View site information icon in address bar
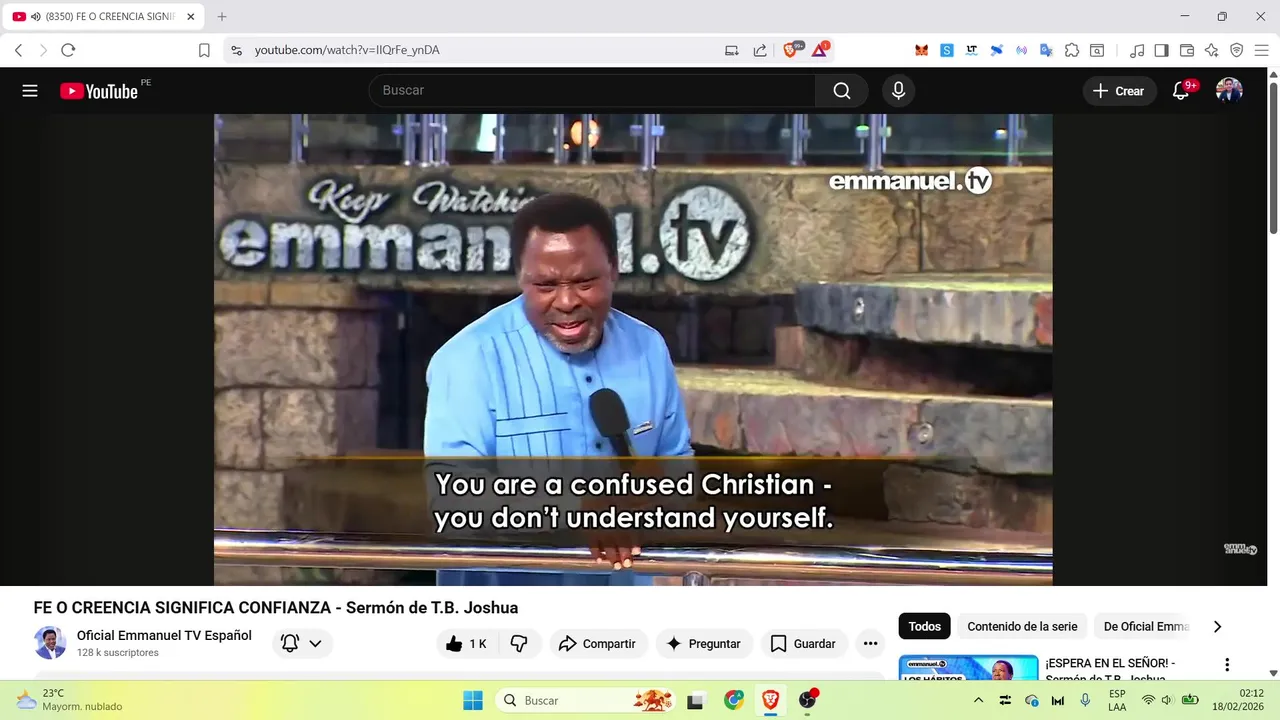 [x=236, y=50]
